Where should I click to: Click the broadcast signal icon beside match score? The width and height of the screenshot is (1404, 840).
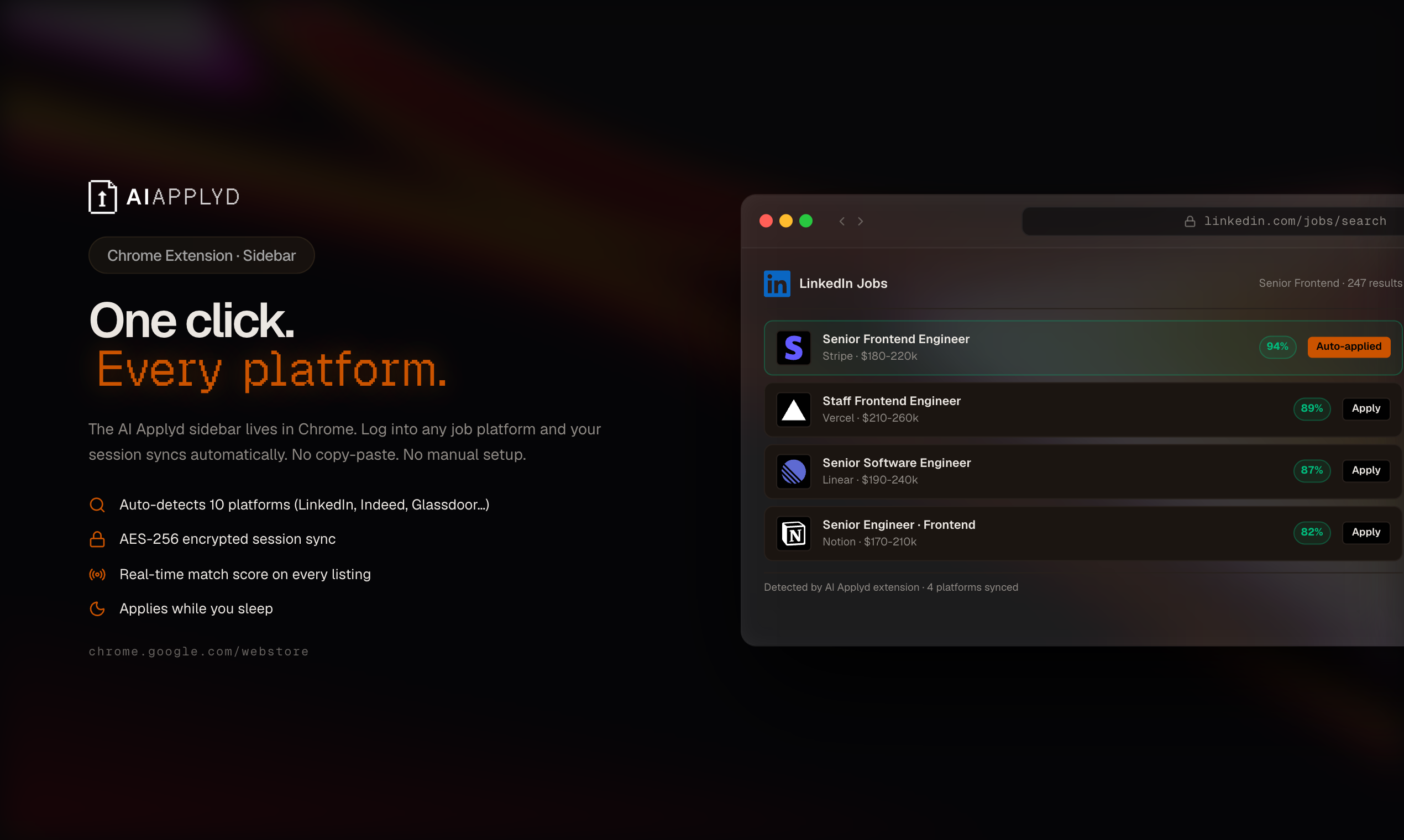[97, 575]
